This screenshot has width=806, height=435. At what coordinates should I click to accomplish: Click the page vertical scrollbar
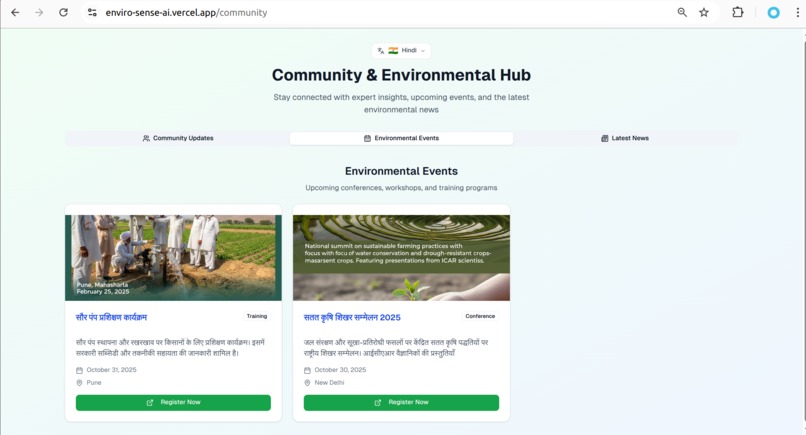tap(803, 231)
